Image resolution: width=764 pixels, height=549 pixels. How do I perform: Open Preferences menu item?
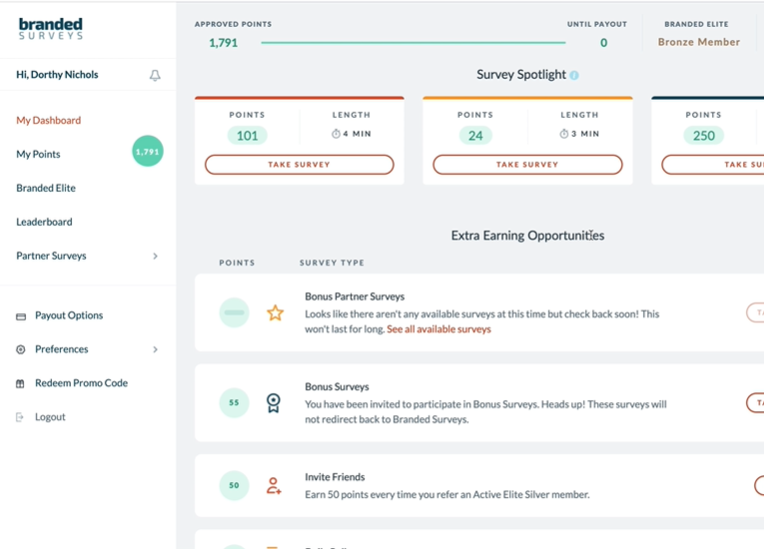pyautogui.click(x=62, y=349)
